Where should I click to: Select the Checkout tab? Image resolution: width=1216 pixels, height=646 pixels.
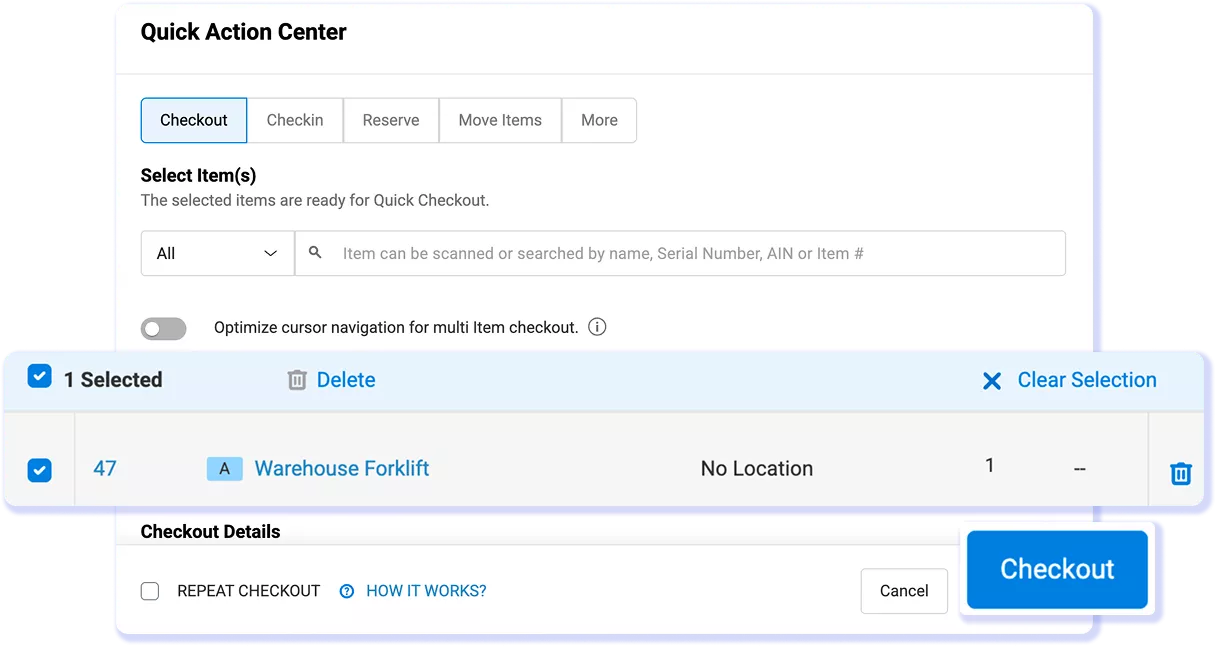point(194,120)
